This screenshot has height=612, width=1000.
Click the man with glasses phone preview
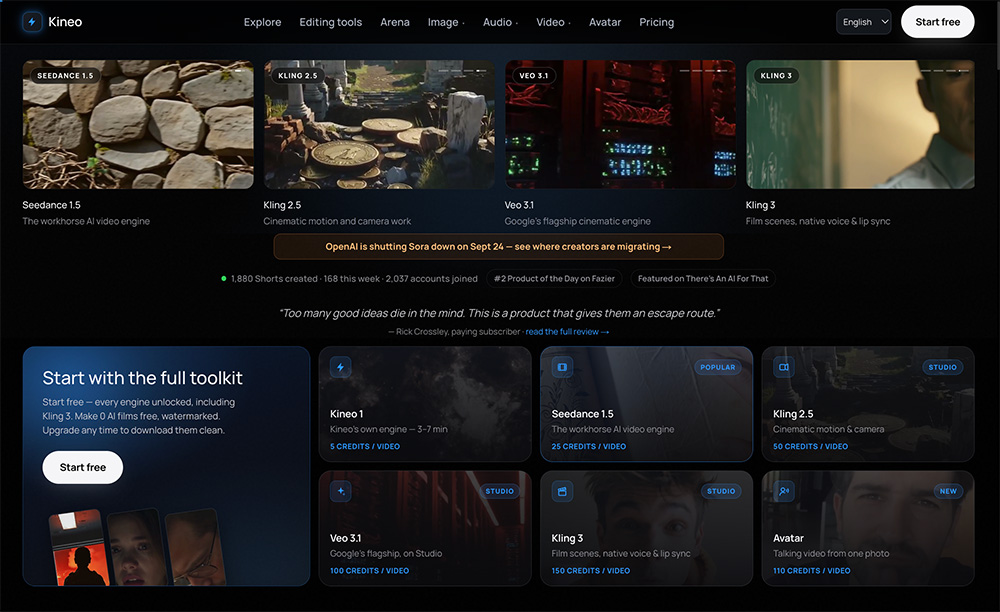[195, 548]
